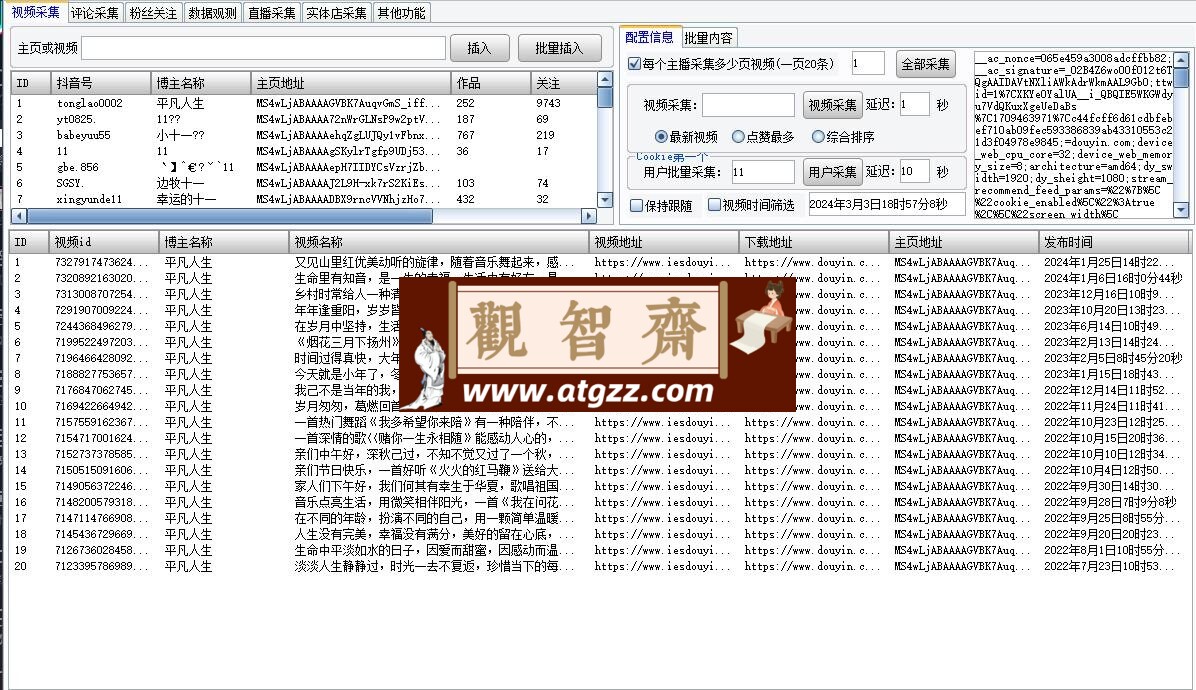The image size is (1196, 690).
Task: Click the 批量插入 button
Action: click(559, 48)
